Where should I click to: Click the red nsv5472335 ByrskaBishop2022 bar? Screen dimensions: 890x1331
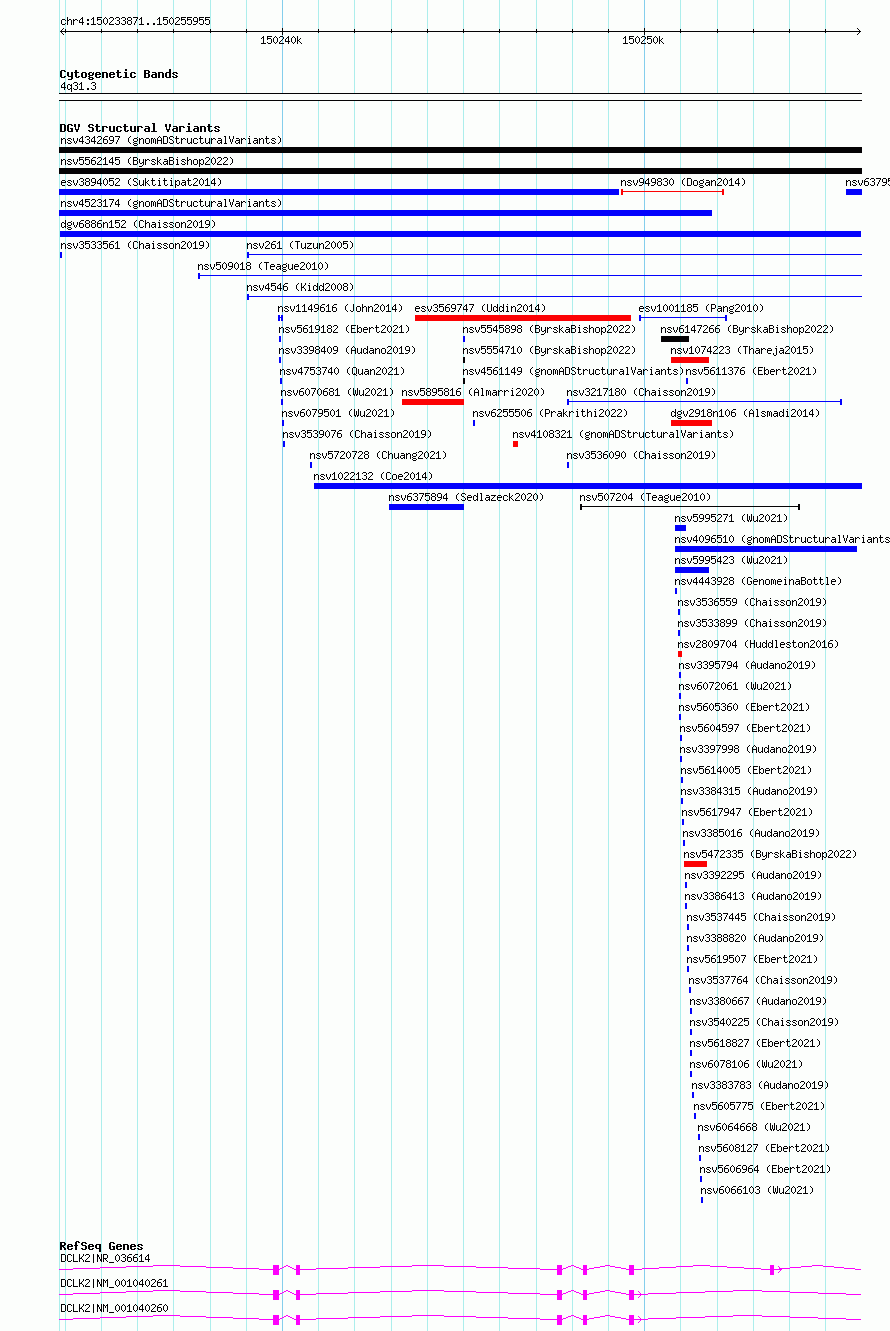tap(696, 864)
